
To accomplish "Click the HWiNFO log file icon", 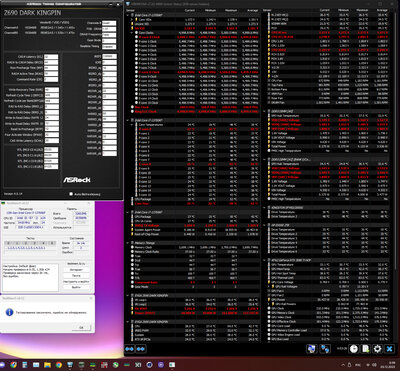I will point(366,349).
